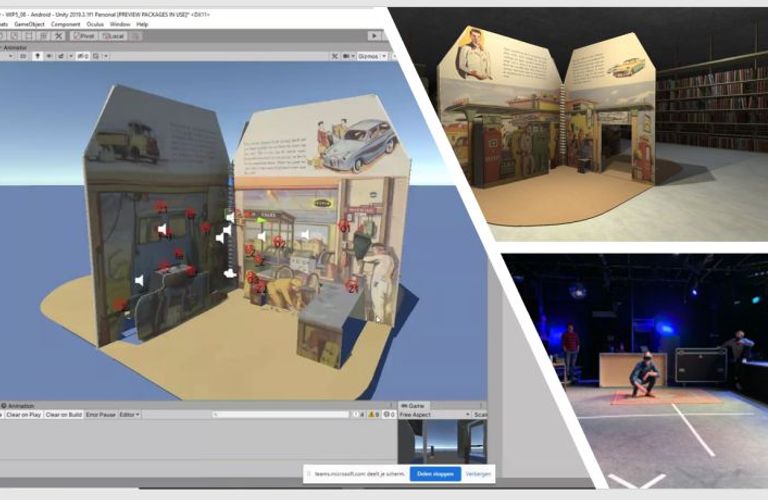Toggle the scene grid icon
768x500 pixels.
[96, 56]
